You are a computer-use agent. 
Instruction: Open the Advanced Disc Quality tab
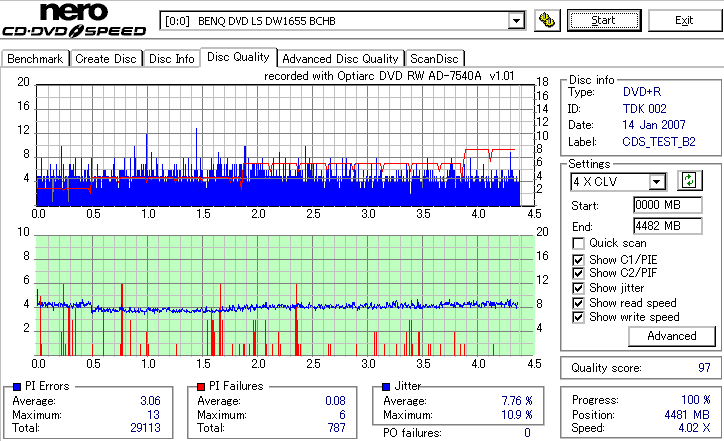pyautogui.click(x=340, y=59)
